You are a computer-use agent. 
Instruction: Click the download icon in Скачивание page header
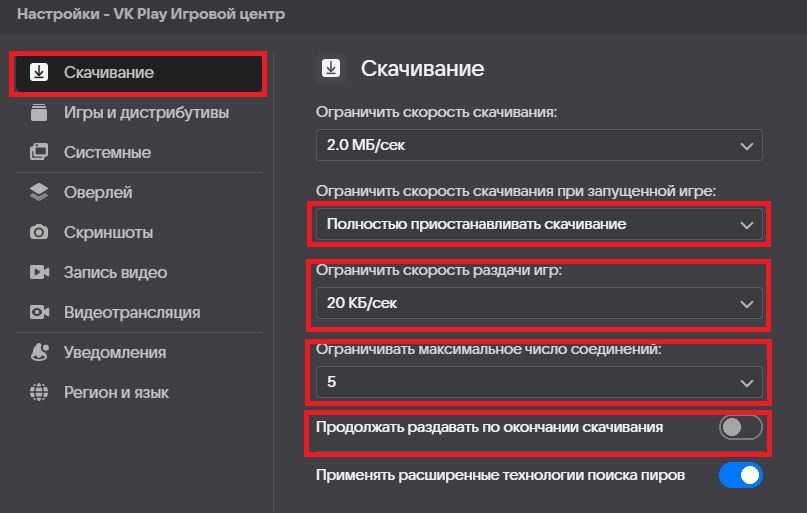[x=331, y=68]
